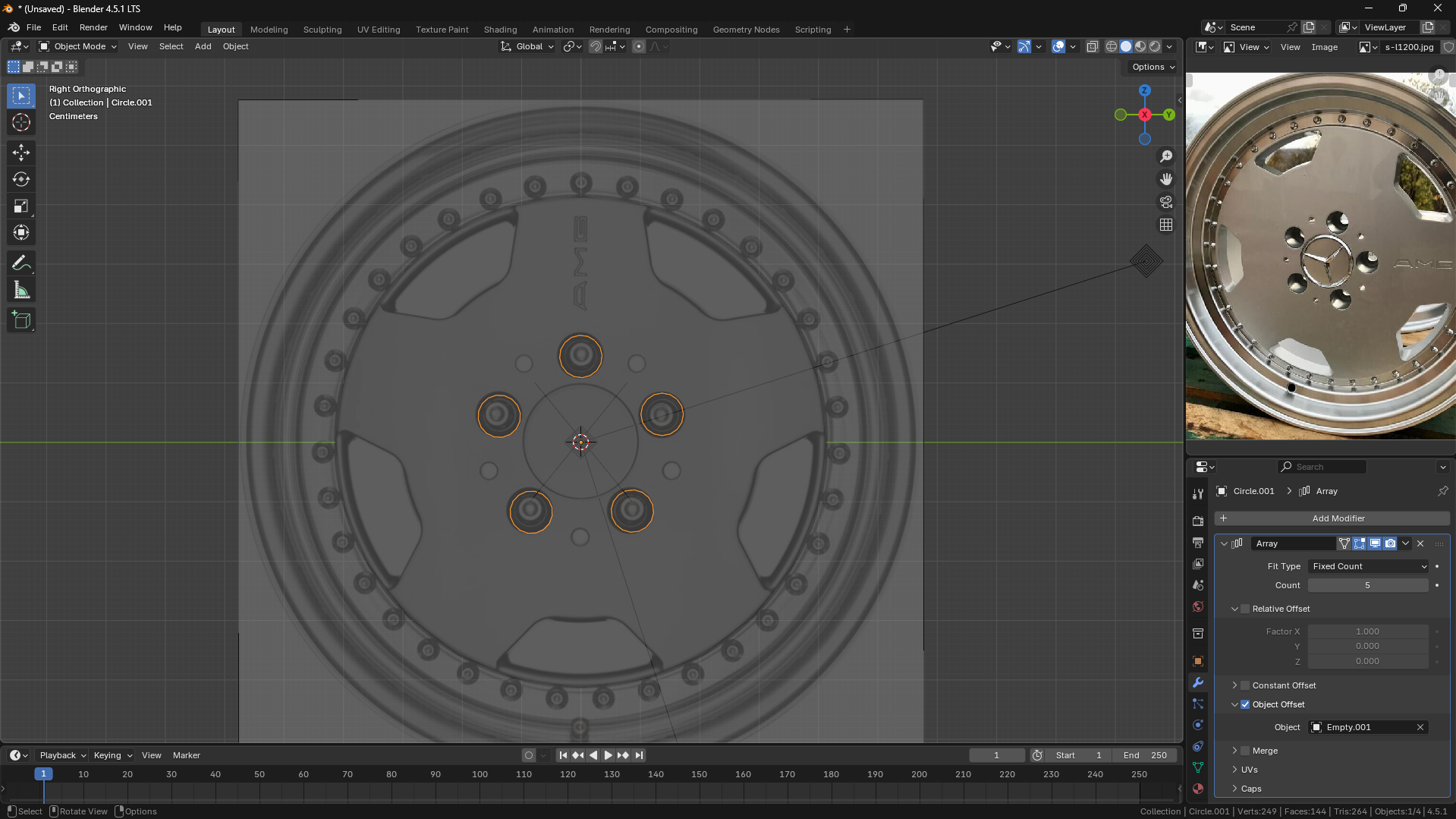Open Array modifier extra options arrow
The width and height of the screenshot is (1456, 819).
[x=1406, y=543]
